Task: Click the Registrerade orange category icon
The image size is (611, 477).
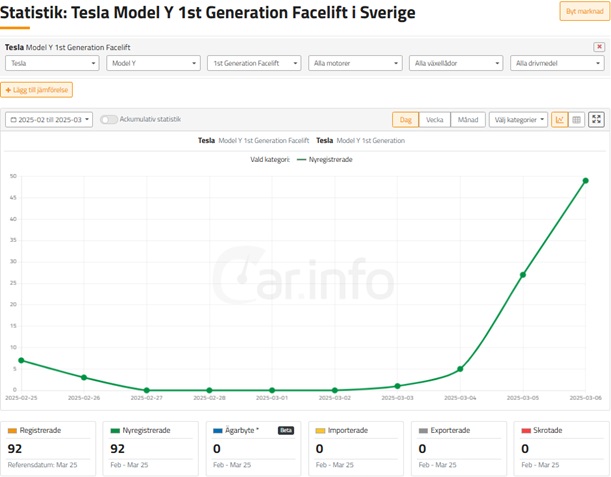Action: (x=13, y=431)
